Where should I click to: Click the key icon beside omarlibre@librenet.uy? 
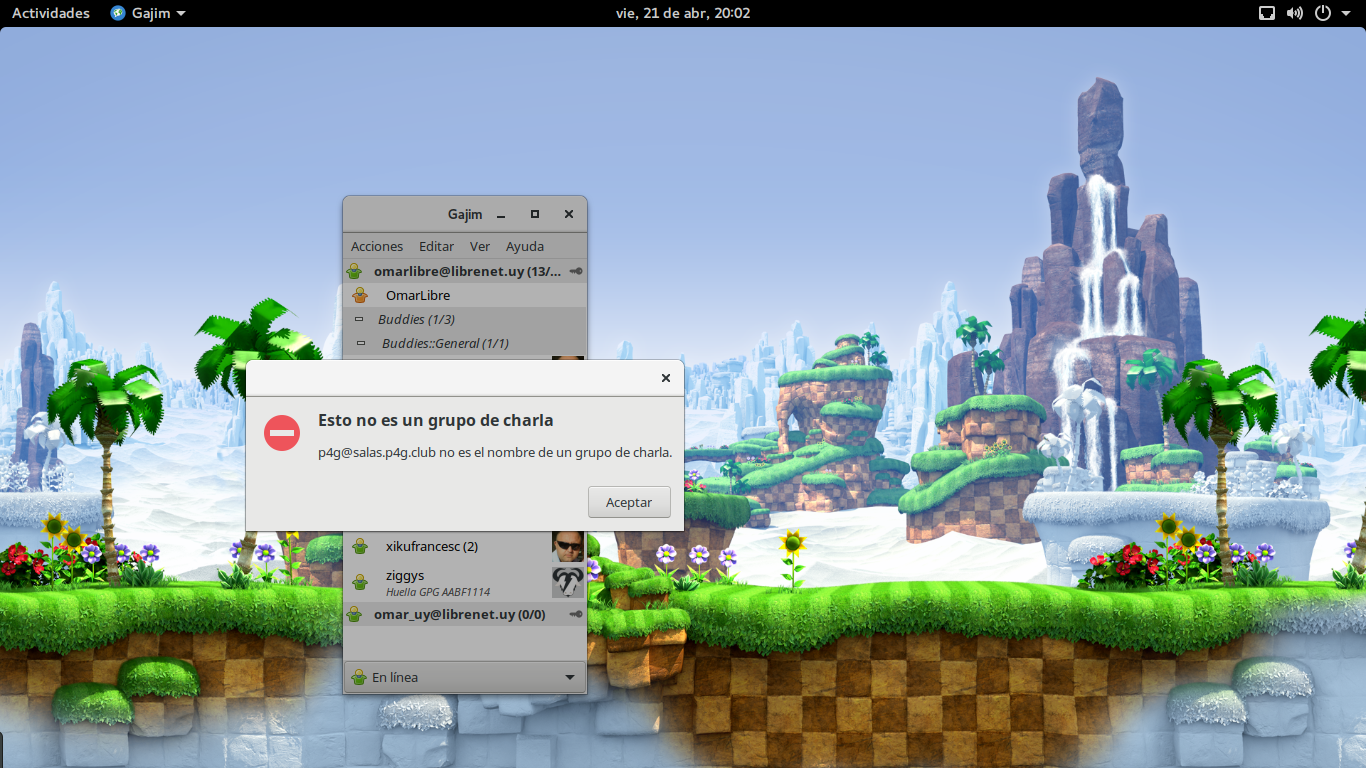576,271
